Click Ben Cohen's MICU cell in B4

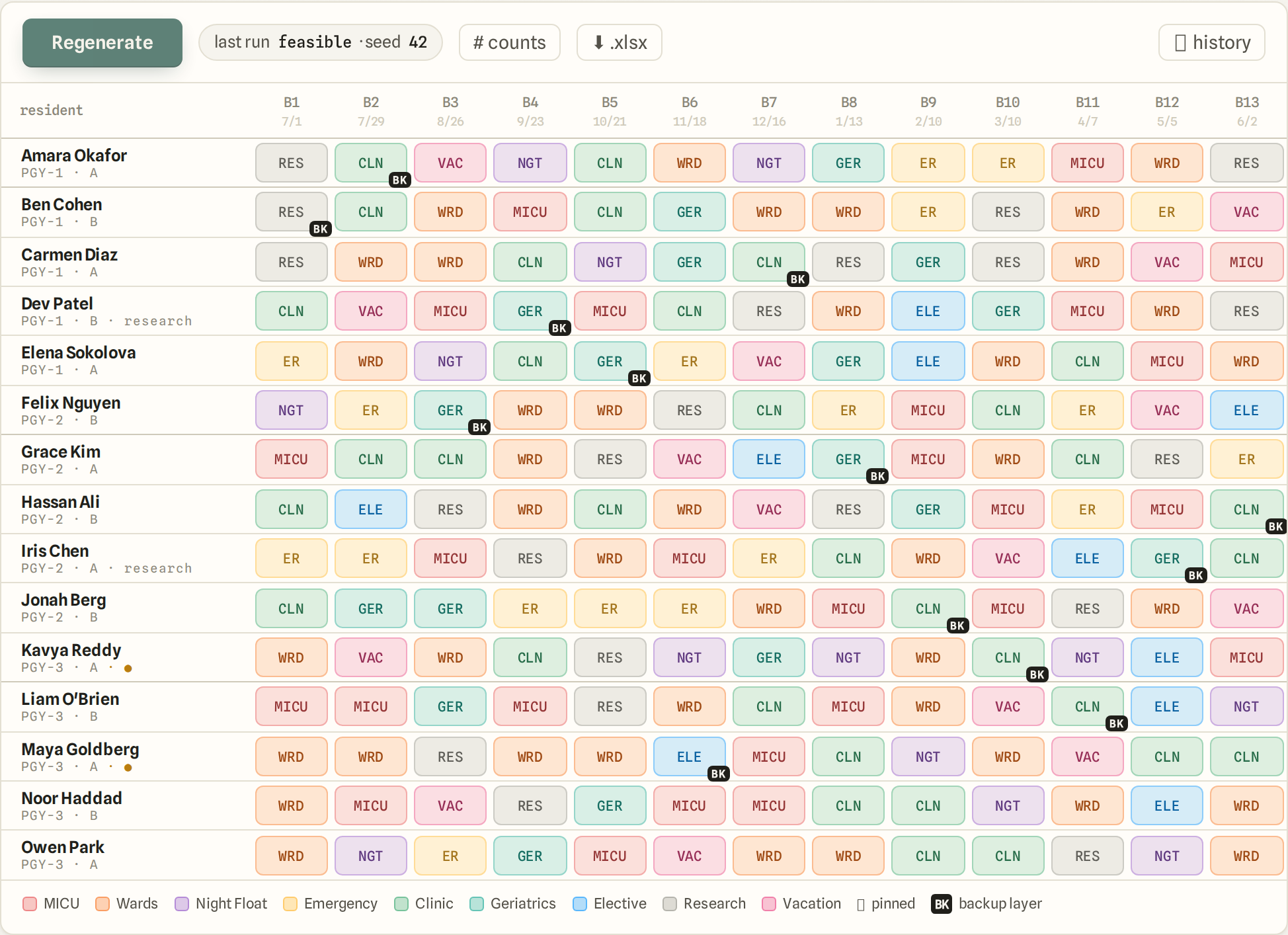click(530, 212)
